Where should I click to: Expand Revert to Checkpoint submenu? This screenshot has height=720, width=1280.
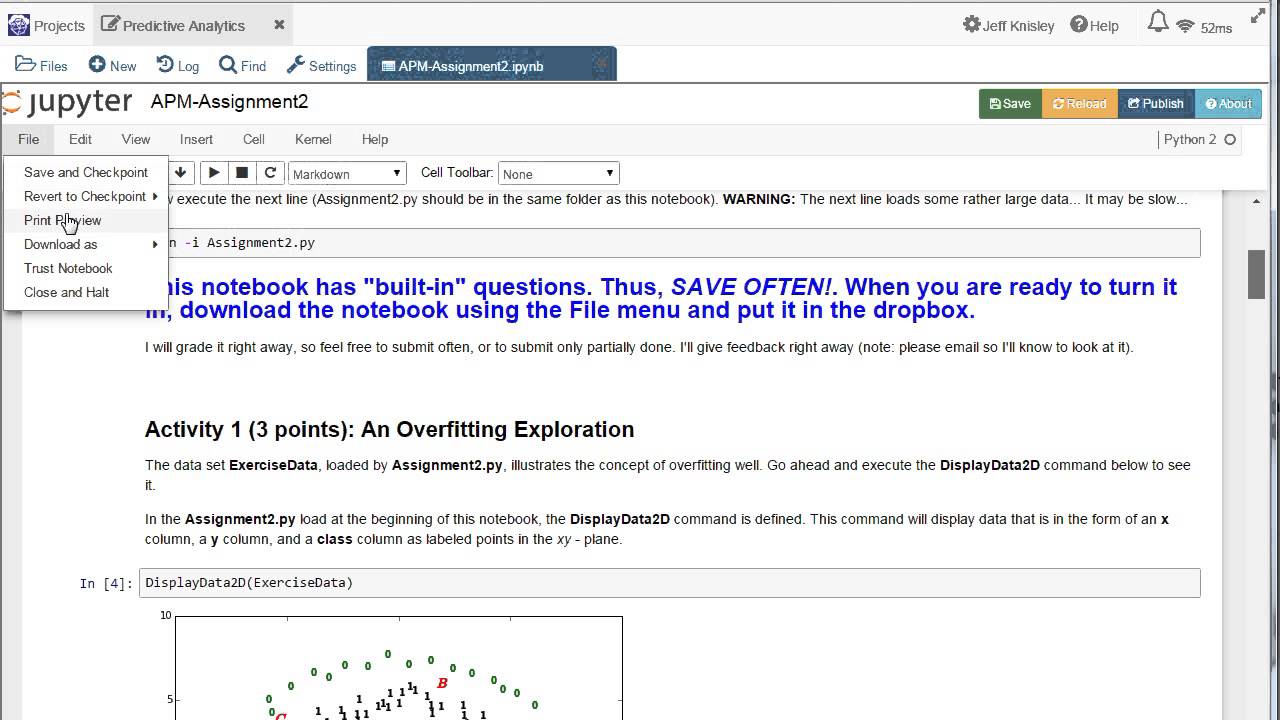click(x=86, y=196)
